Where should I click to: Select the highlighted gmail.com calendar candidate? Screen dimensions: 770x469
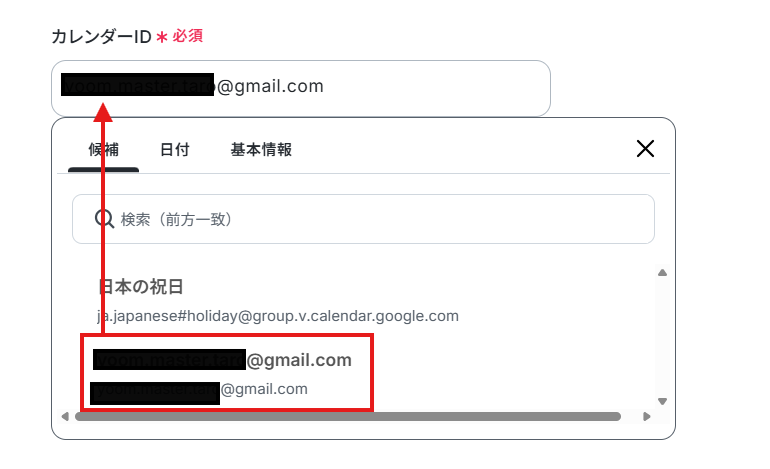coord(227,373)
